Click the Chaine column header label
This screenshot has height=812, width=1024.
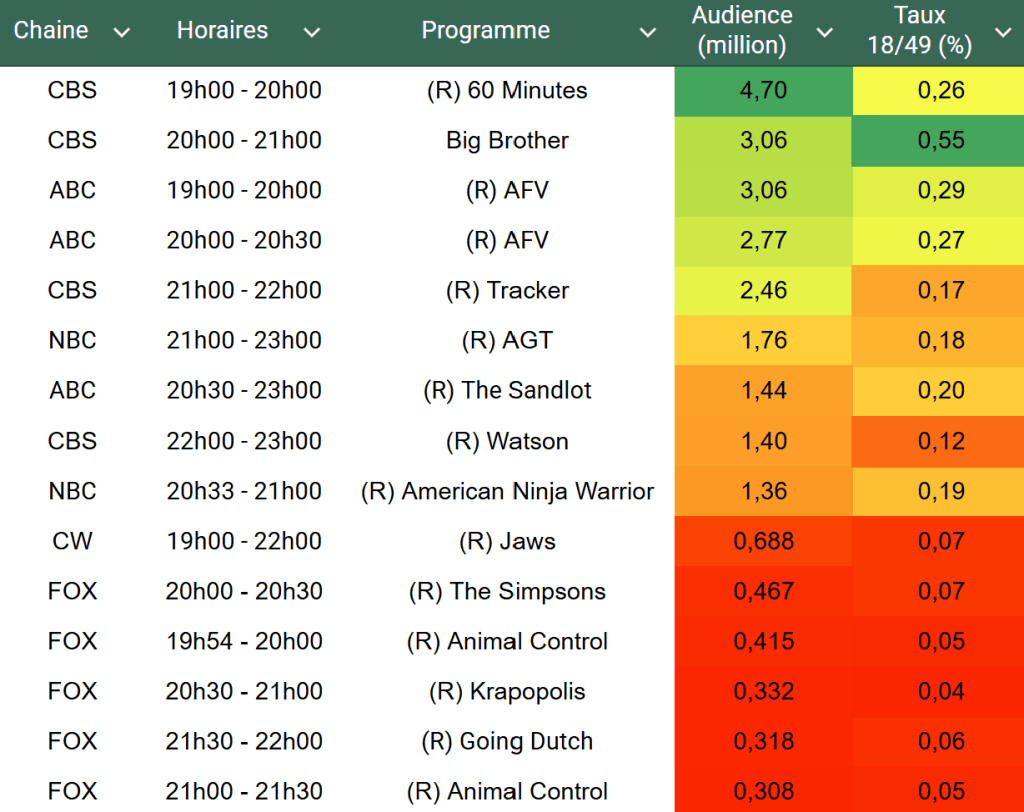51,30
